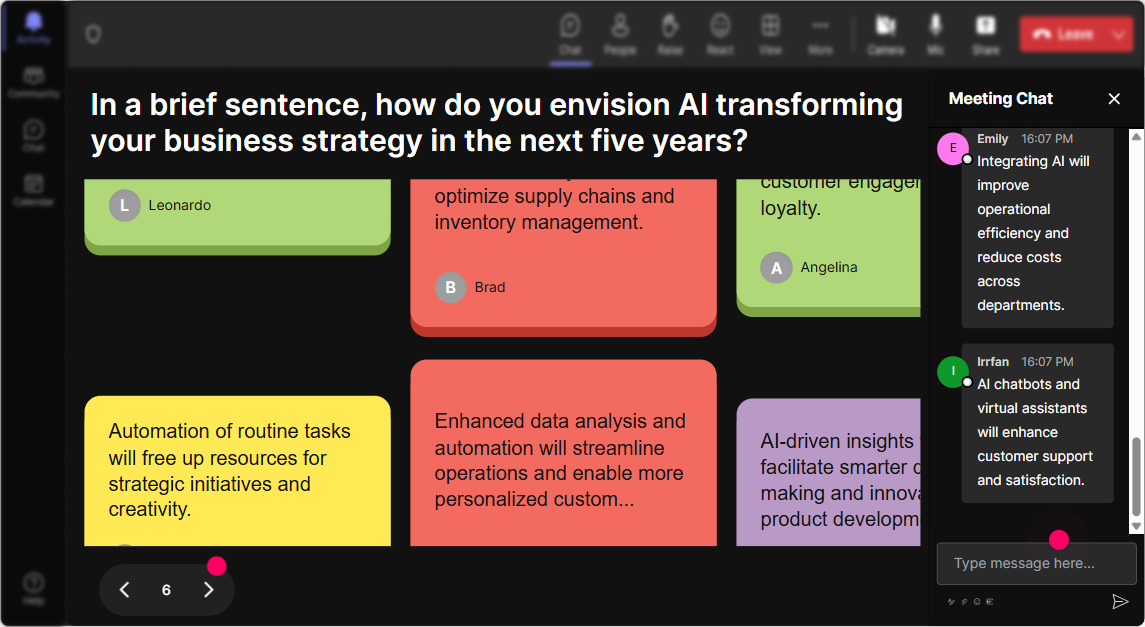Open the Activity bell in the sidebar
This screenshot has width=1145, height=627.
[x=34, y=28]
